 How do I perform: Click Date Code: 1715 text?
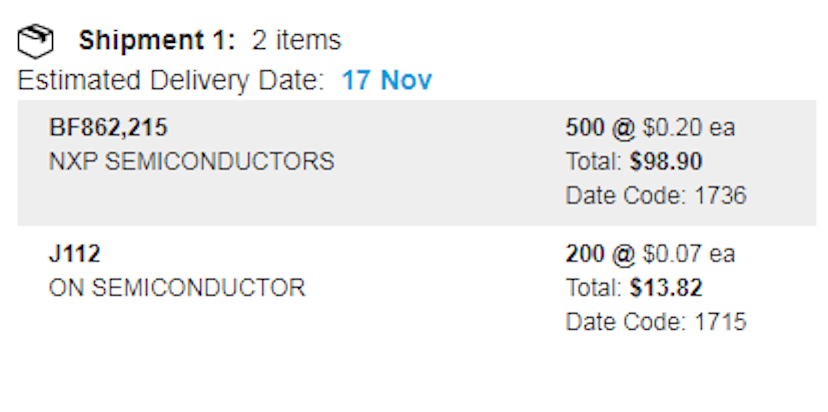pyautogui.click(x=656, y=322)
